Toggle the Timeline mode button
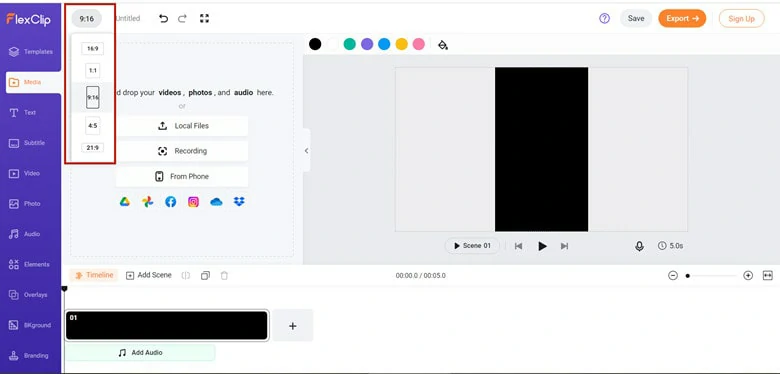This screenshot has width=780, height=374. pyautogui.click(x=94, y=275)
